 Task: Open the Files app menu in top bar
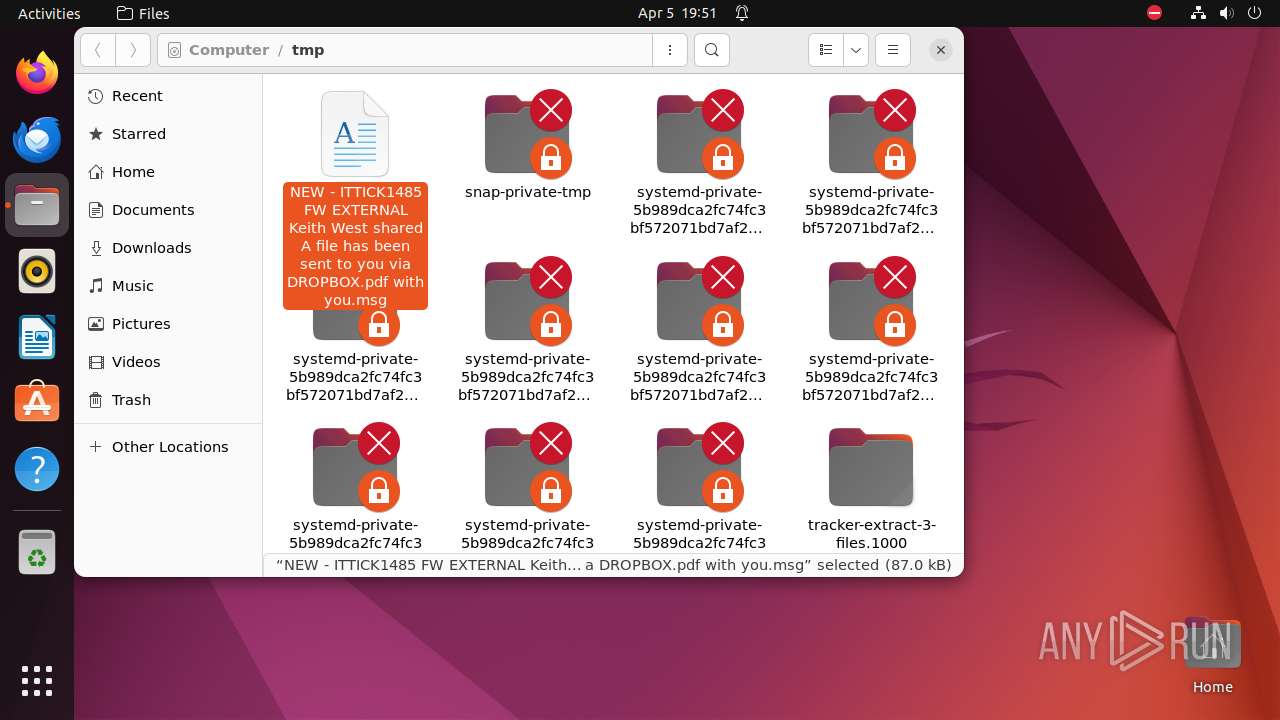coord(143,13)
